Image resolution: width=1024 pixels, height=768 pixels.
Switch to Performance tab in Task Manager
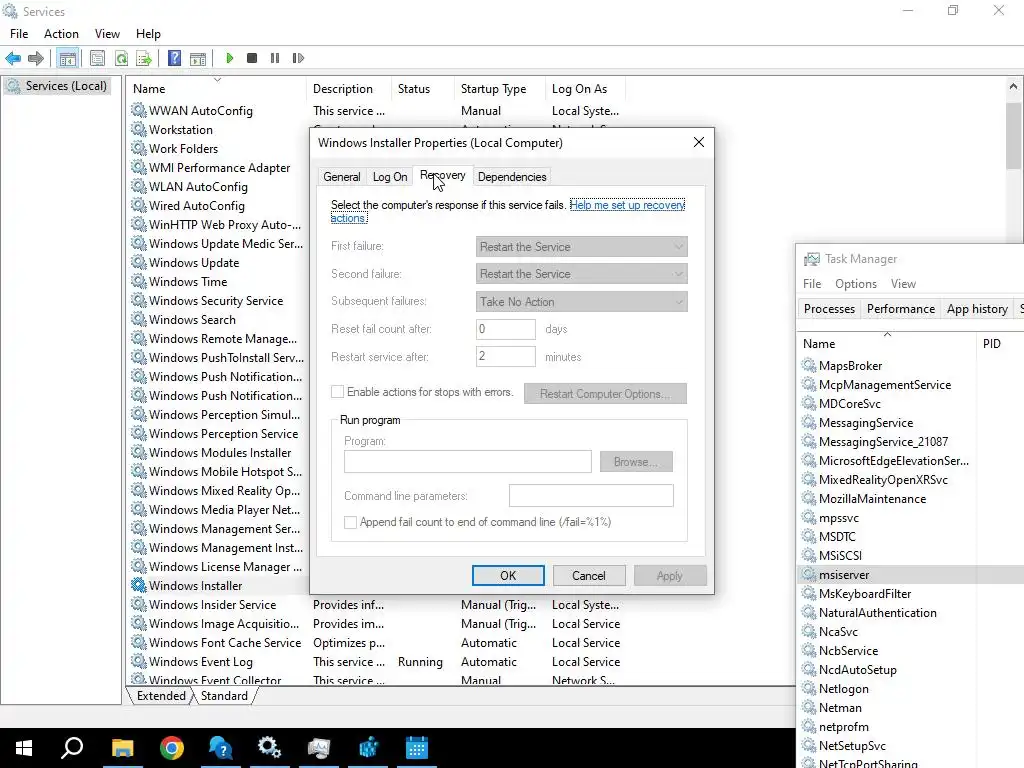[x=901, y=309]
